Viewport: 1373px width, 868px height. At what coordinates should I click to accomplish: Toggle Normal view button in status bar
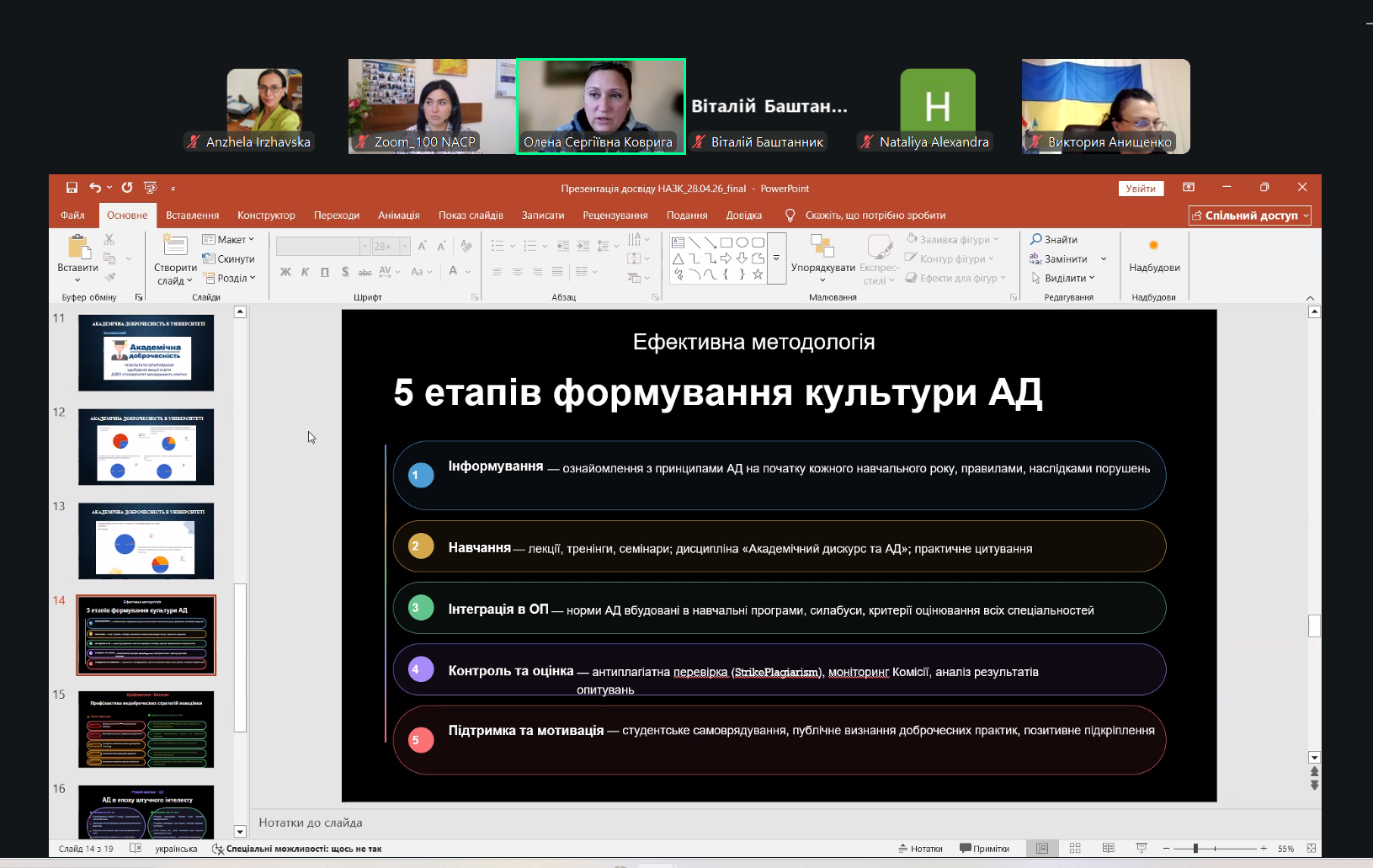coord(1042,849)
